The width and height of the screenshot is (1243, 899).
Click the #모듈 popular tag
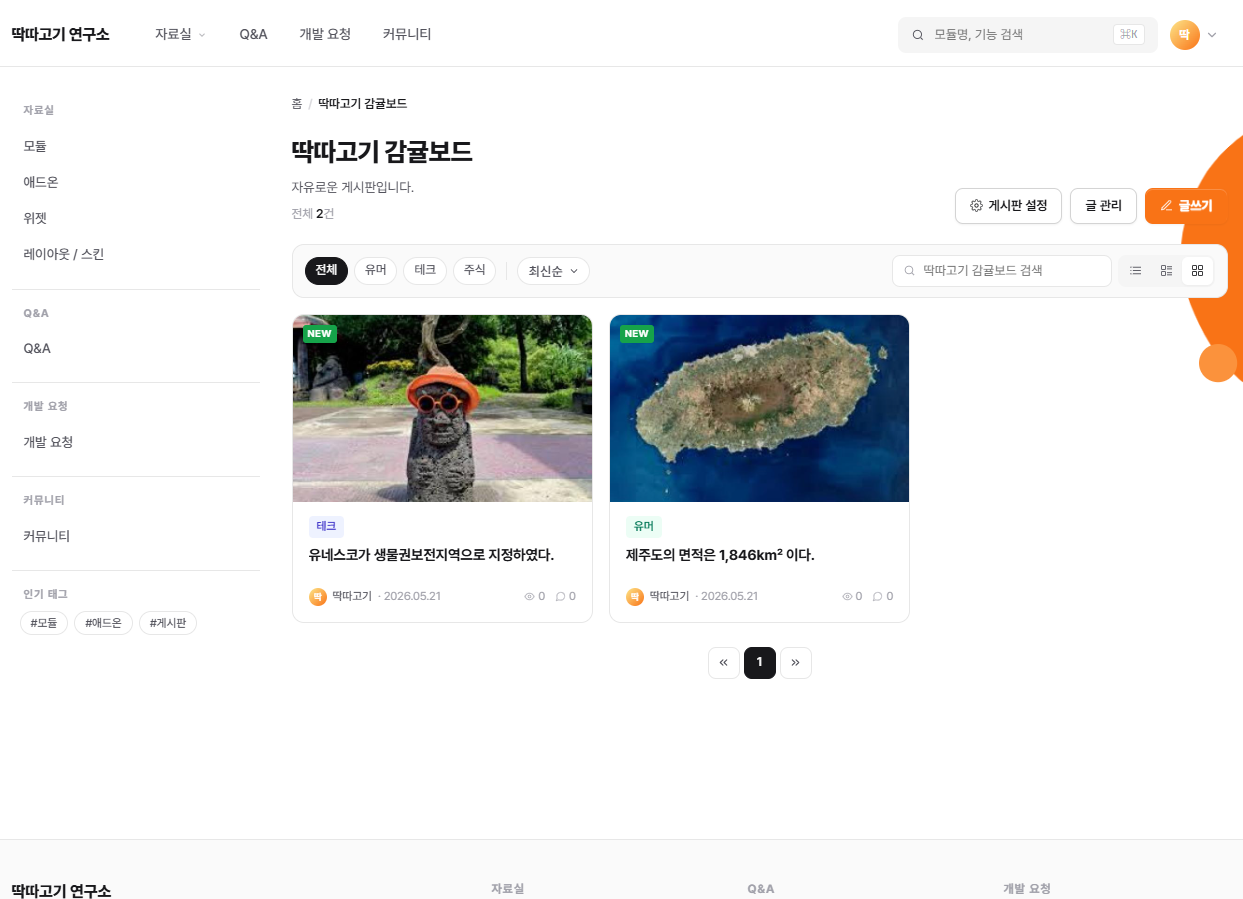(x=44, y=623)
